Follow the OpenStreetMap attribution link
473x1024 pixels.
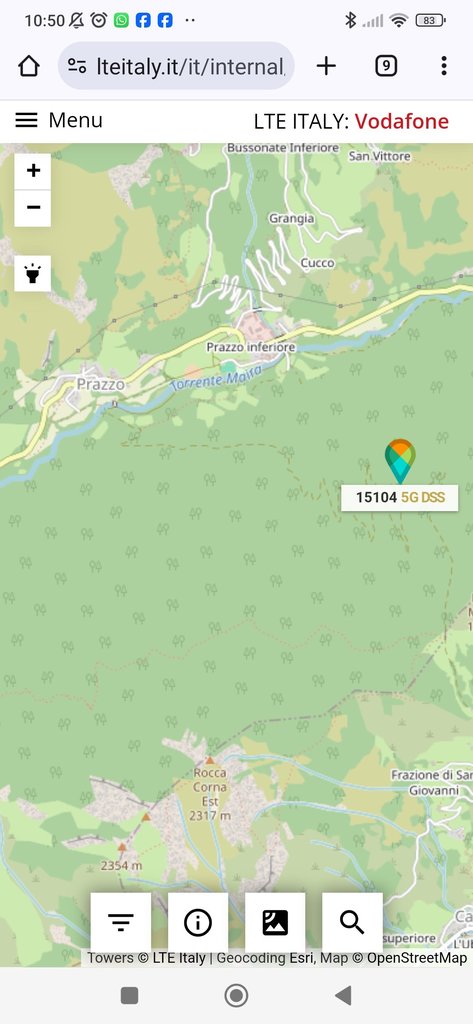[x=416, y=958]
